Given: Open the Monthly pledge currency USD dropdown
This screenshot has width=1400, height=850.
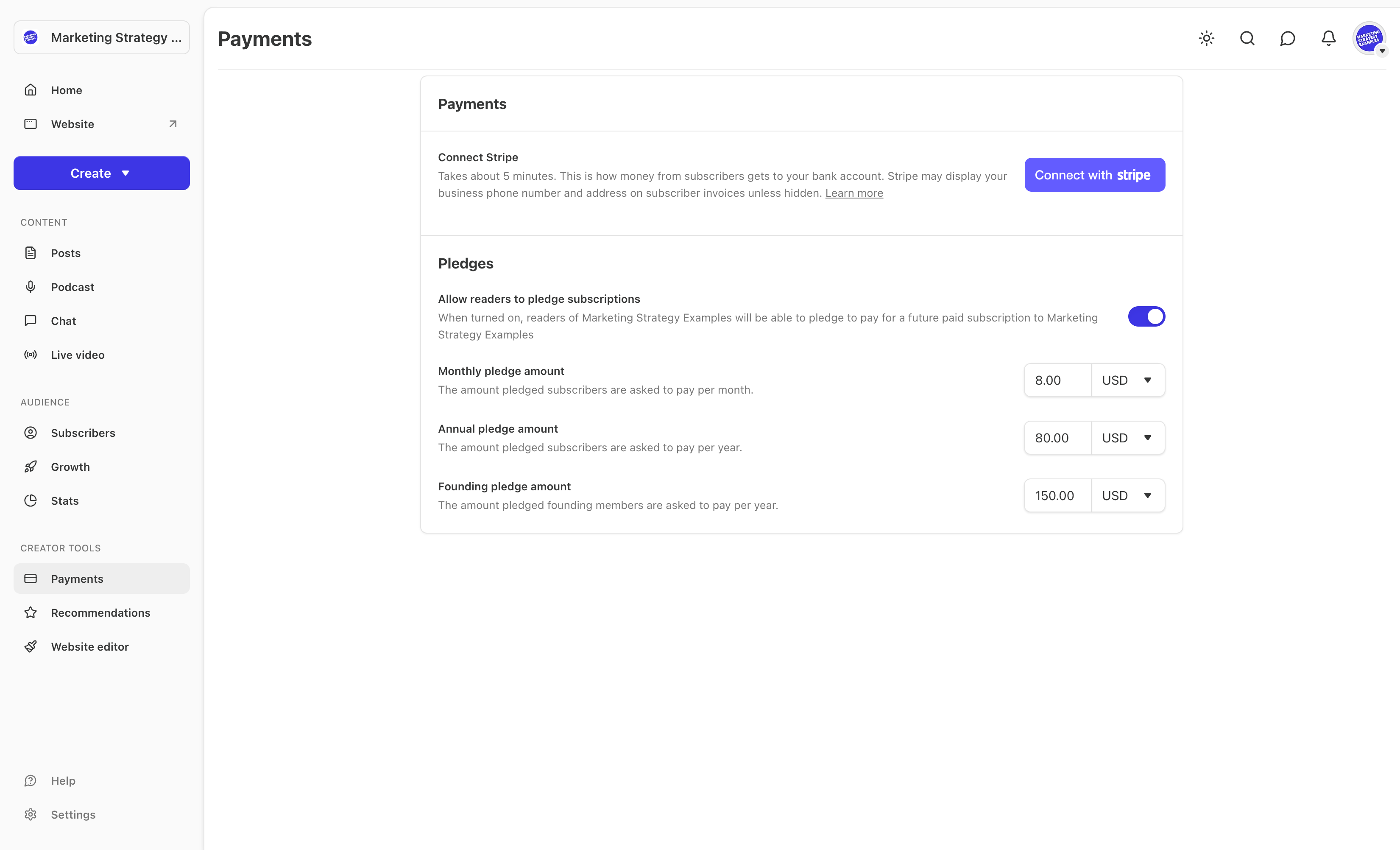Looking at the screenshot, I should tap(1128, 380).
